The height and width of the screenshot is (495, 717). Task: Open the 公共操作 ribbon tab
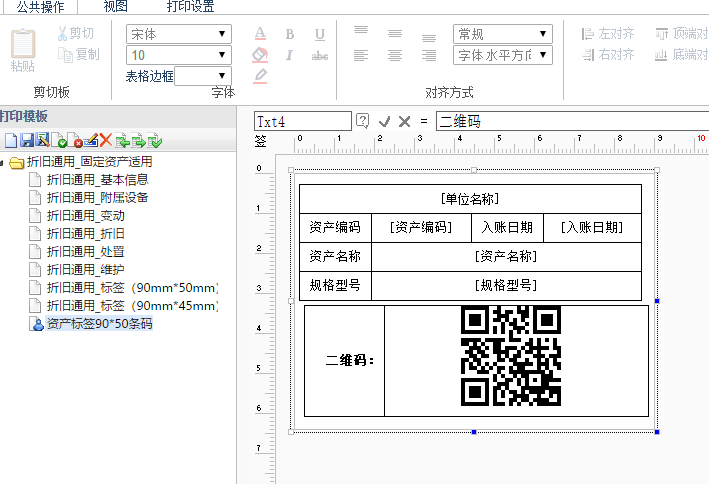(x=40, y=7)
